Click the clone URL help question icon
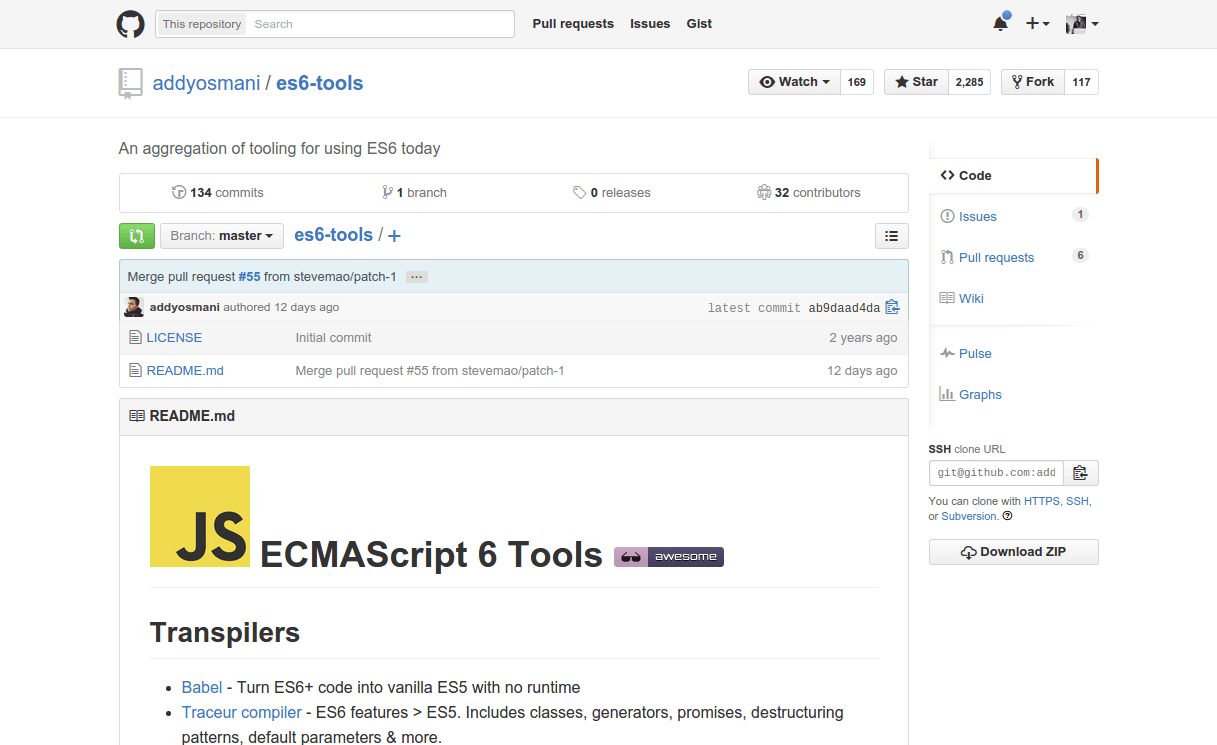Screen dimensions: 1217x745 [1007, 516]
